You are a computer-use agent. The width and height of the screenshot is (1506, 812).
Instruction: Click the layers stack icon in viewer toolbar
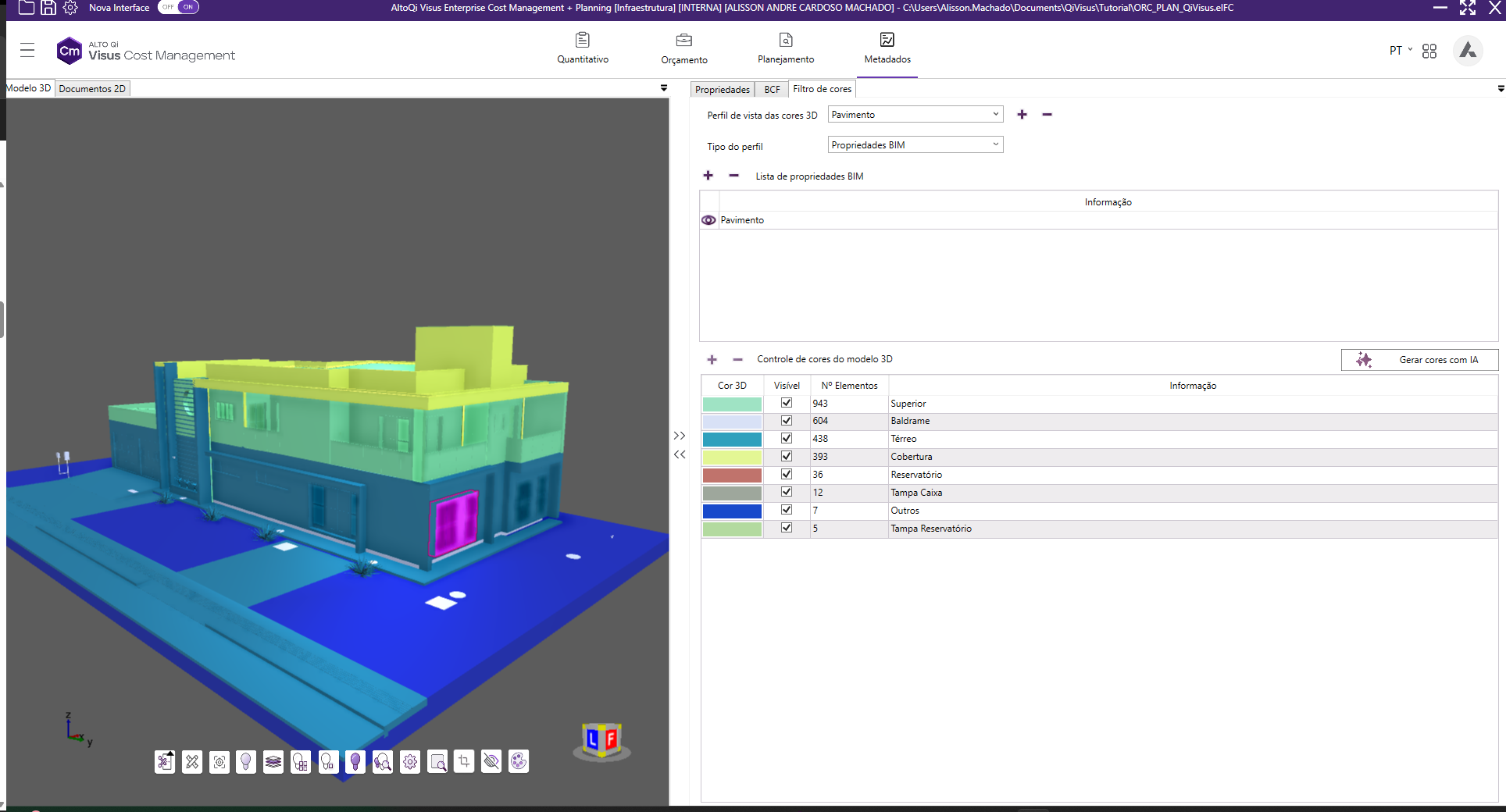tap(273, 761)
